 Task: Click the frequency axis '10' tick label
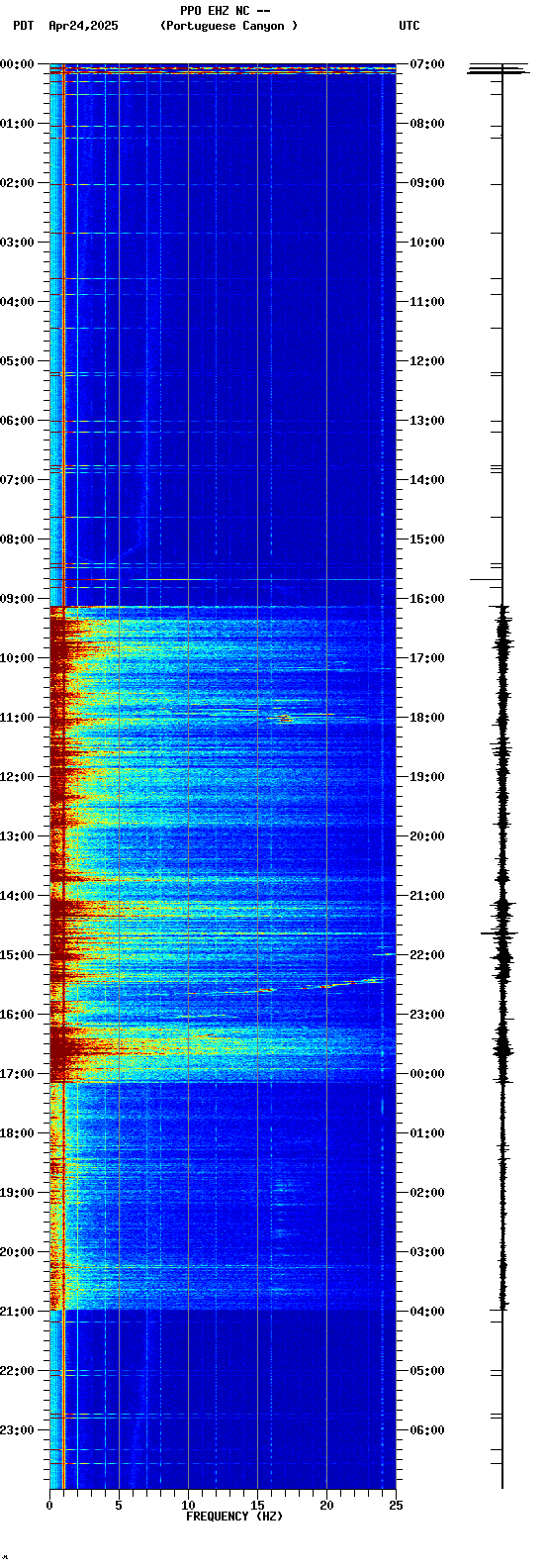coord(188,1506)
